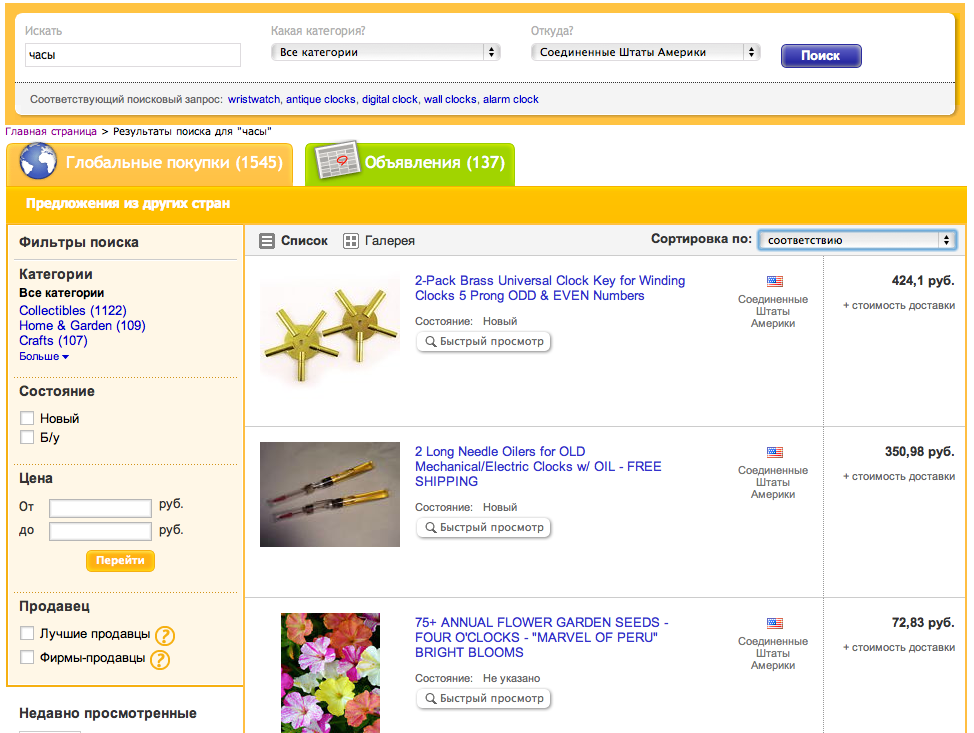
Task: Click help icon beside Фирмы-продавцы
Action: tap(159, 659)
